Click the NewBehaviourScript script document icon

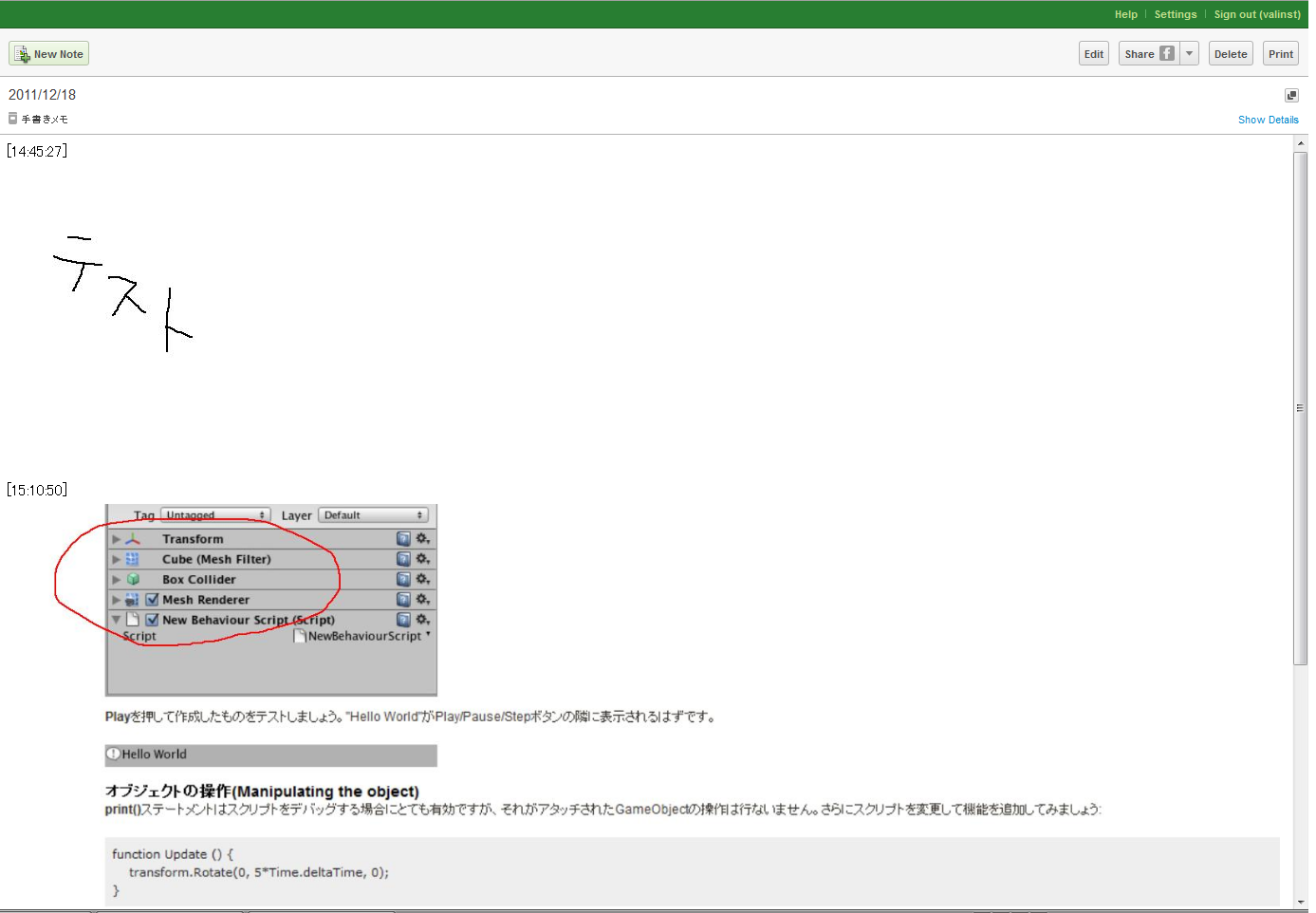pyautogui.click(x=301, y=636)
